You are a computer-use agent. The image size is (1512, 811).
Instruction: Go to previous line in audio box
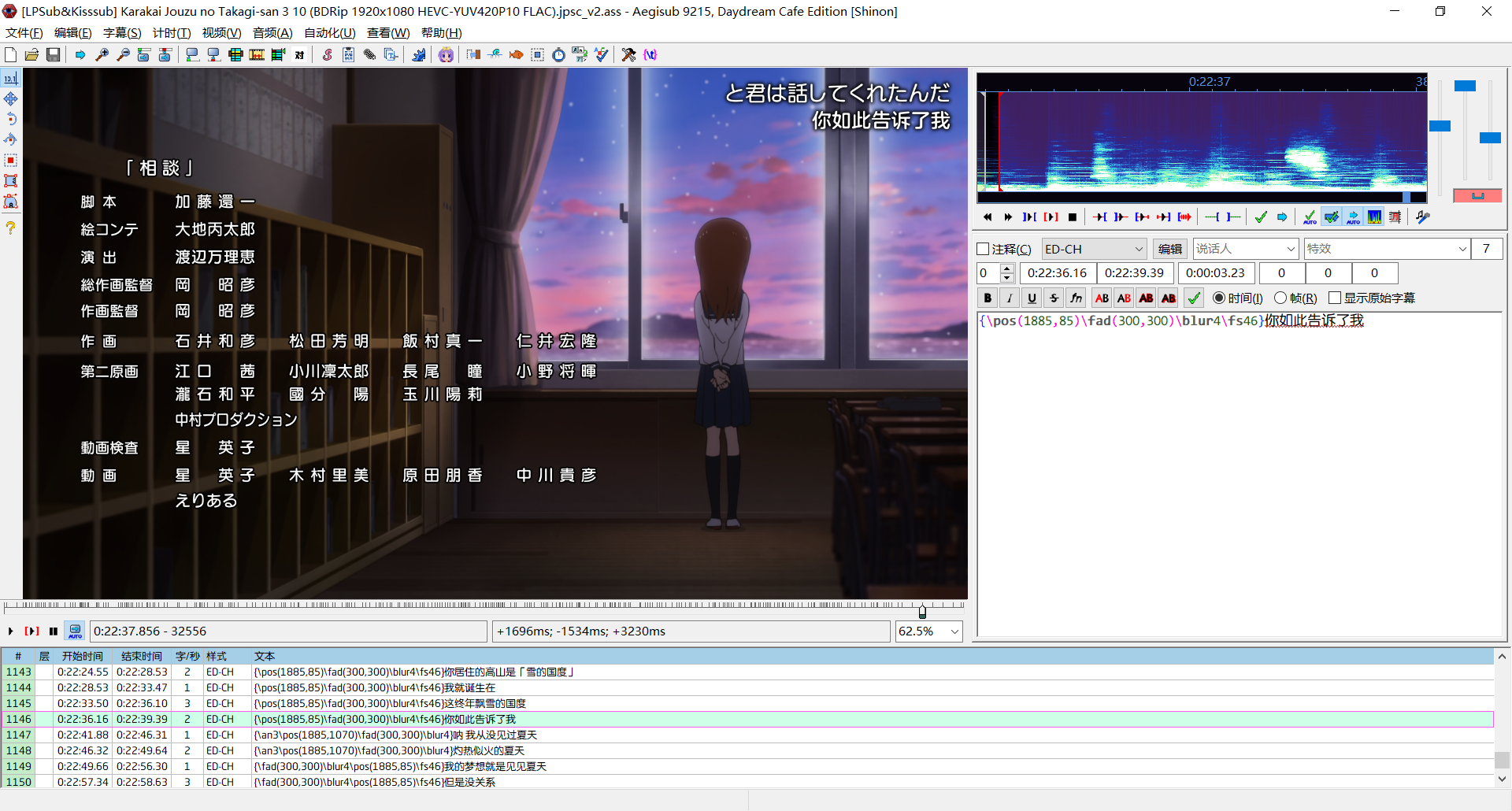pyautogui.click(x=987, y=217)
